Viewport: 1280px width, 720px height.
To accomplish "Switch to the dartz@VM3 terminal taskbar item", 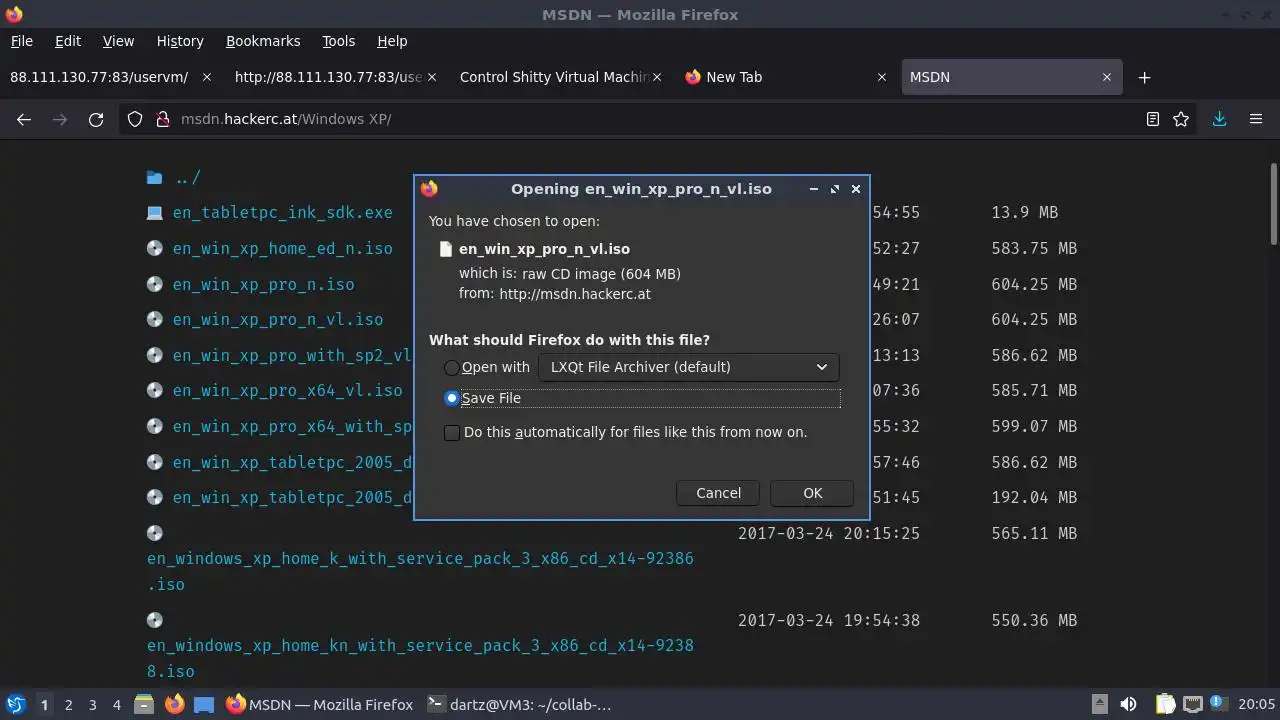I will 518,704.
